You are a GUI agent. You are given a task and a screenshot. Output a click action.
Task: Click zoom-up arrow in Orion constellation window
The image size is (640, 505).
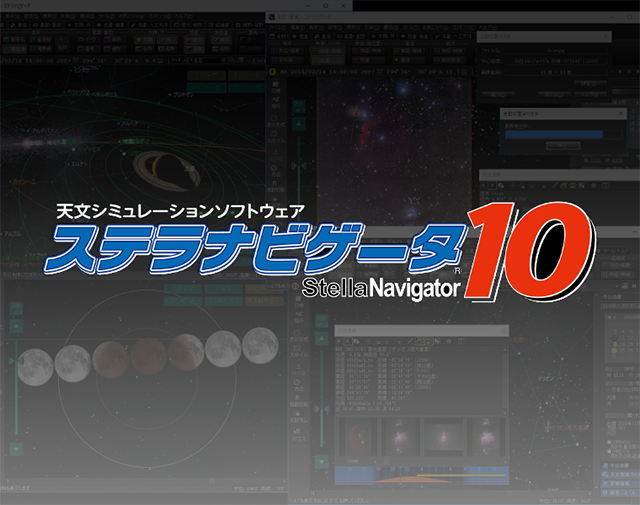click(x=322, y=338)
